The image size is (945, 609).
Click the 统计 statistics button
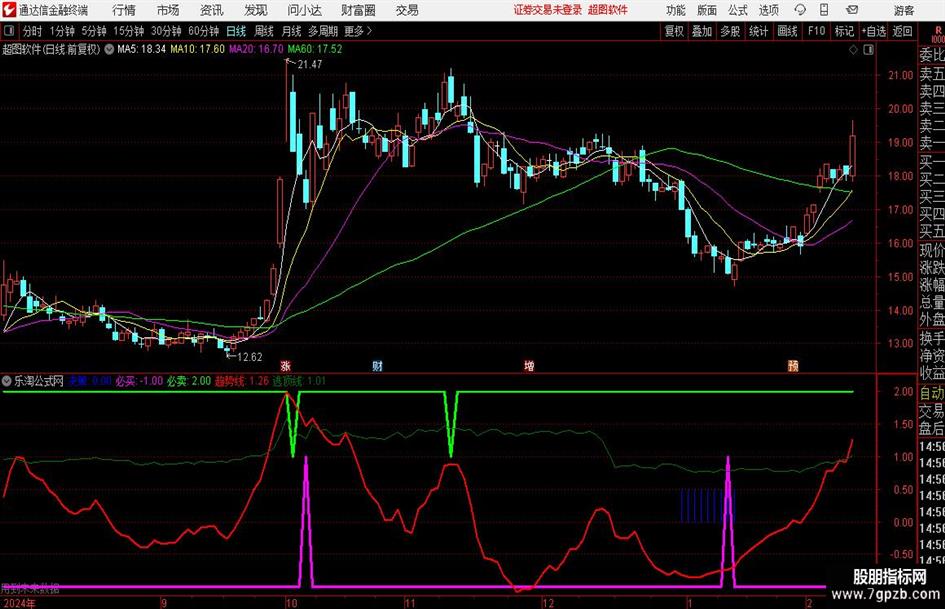coord(758,31)
